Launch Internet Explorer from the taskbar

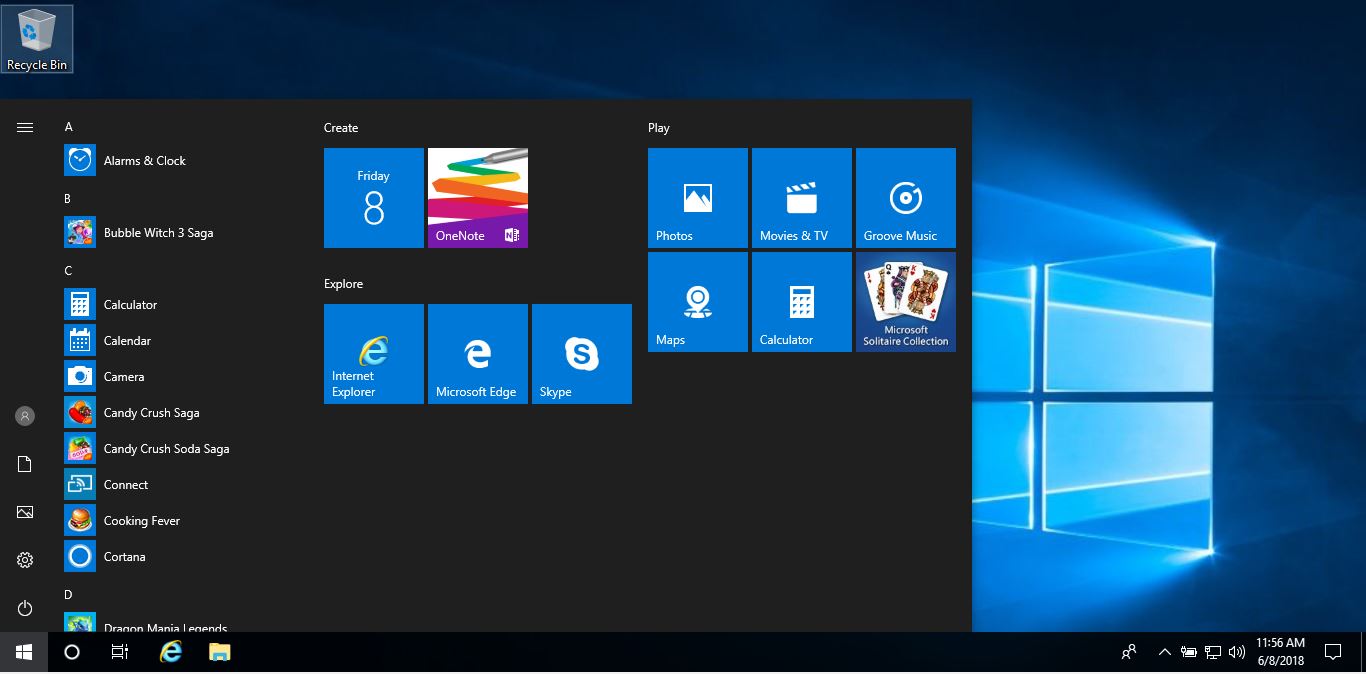tap(172, 652)
